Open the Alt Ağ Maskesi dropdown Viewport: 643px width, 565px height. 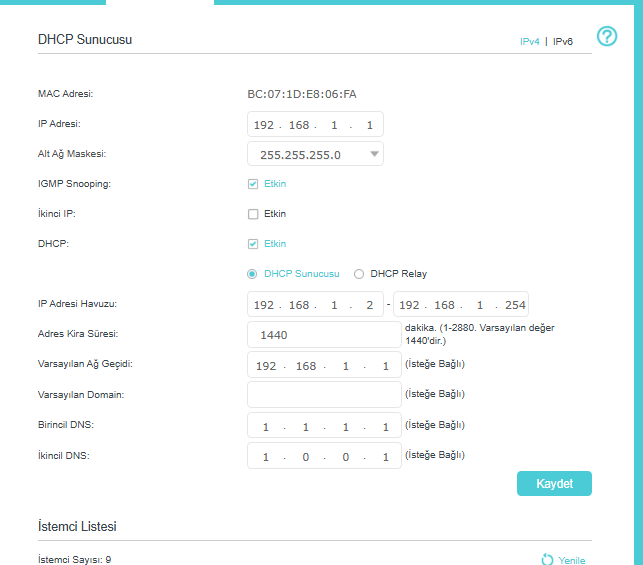tap(315, 154)
